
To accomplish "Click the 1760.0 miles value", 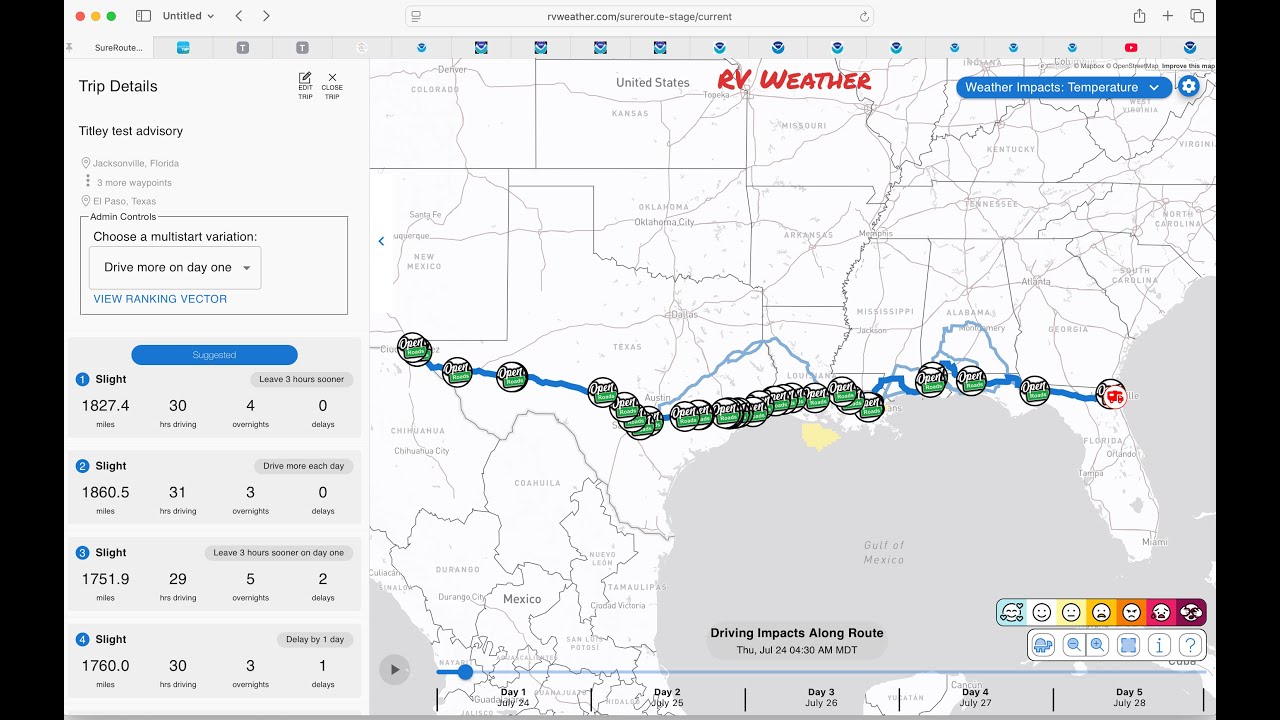I will 105,666.
